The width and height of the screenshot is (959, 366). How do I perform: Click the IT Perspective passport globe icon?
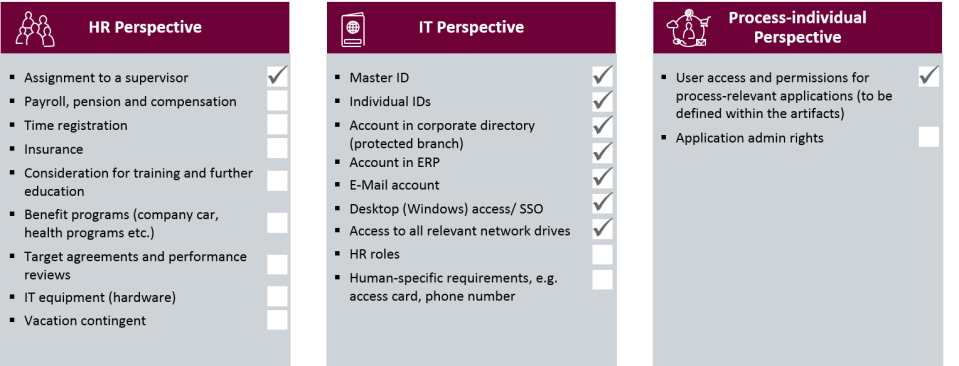pyautogui.click(x=353, y=29)
